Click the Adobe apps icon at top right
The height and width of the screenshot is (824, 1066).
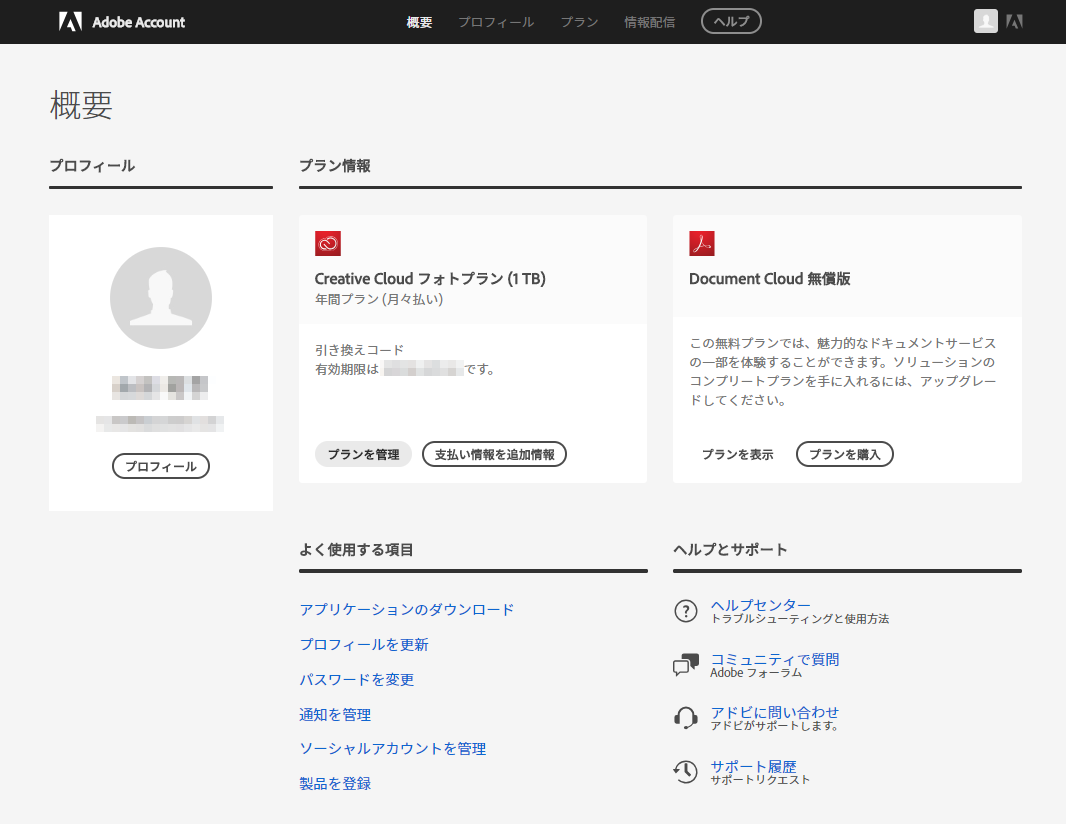[1014, 22]
